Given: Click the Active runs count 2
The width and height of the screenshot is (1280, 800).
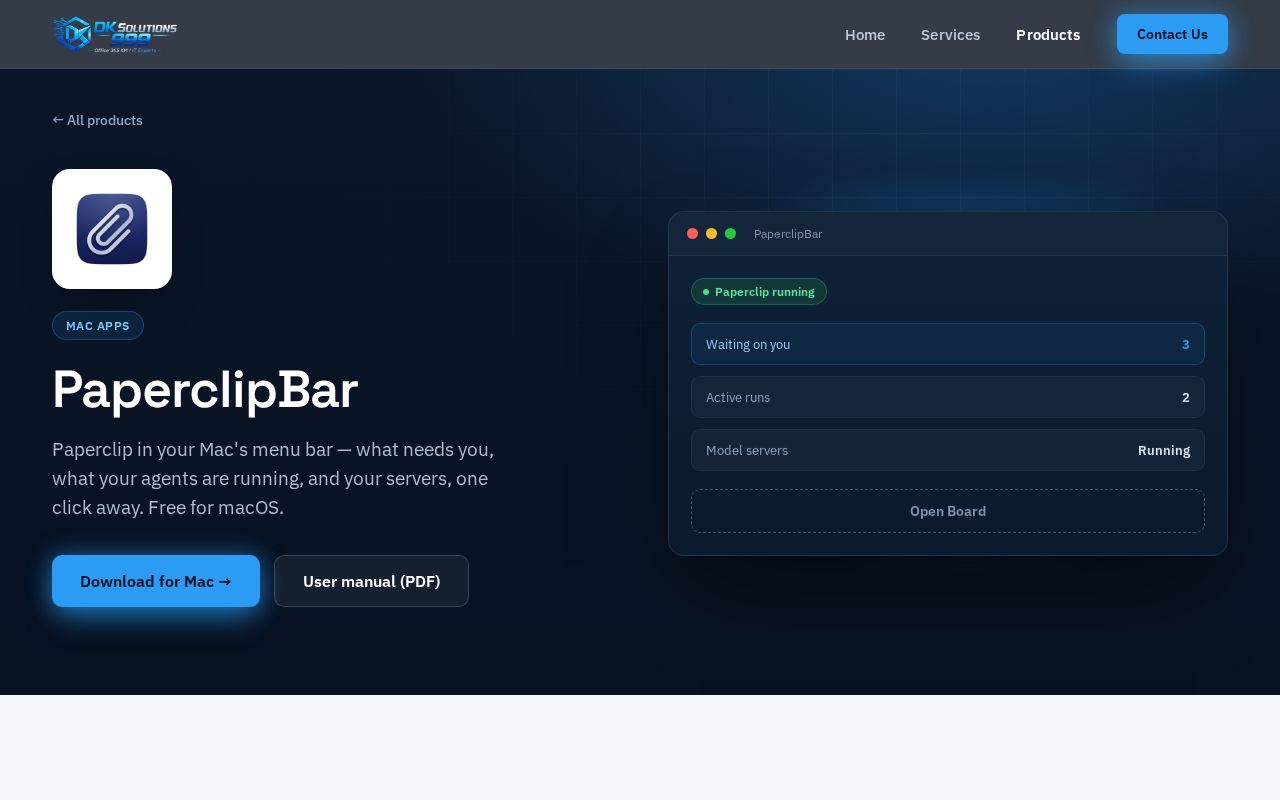Looking at the screenshot, I should 1186,397.
